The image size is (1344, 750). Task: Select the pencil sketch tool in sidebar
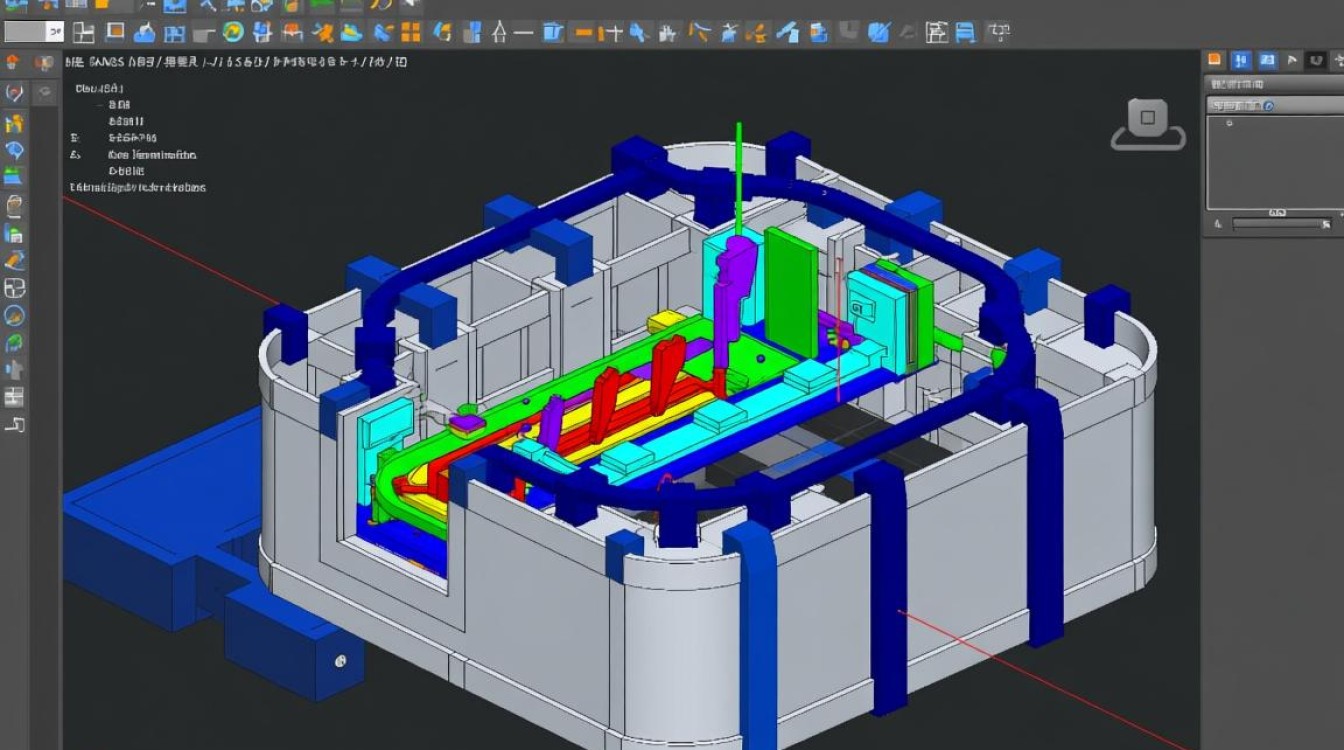14,261
